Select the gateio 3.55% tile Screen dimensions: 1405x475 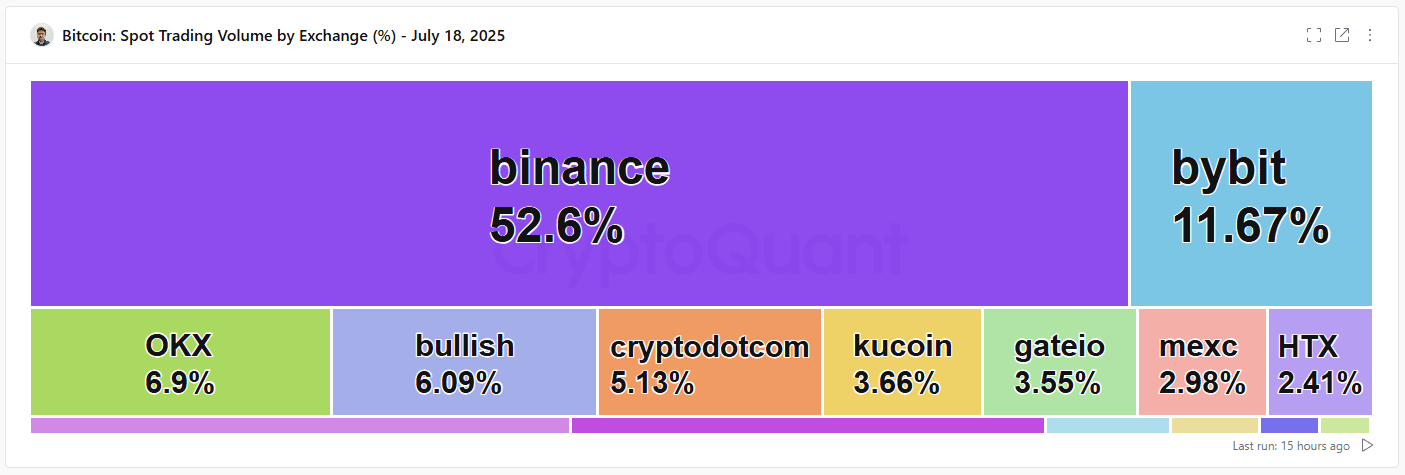coord(1060,362)
